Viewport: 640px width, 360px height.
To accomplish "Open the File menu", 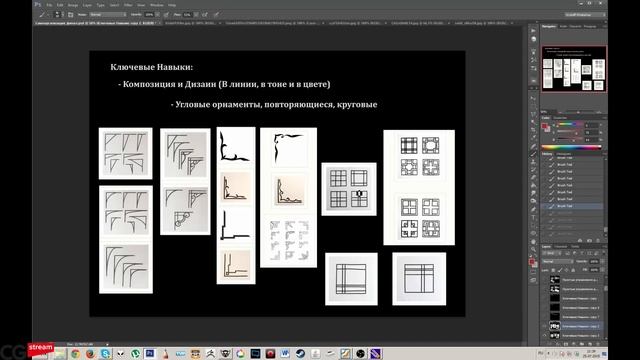I will click(x=49, y=5).
